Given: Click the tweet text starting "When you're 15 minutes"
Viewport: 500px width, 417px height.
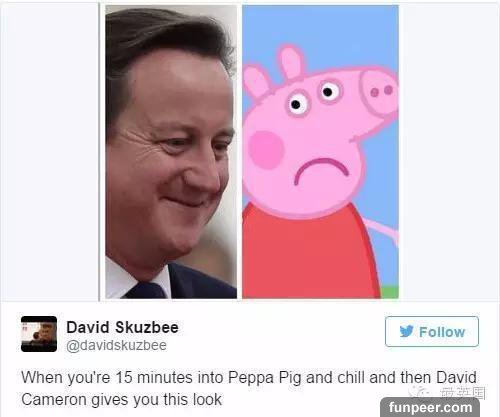Looking at the screenshot, I should (x=249, y=388).
